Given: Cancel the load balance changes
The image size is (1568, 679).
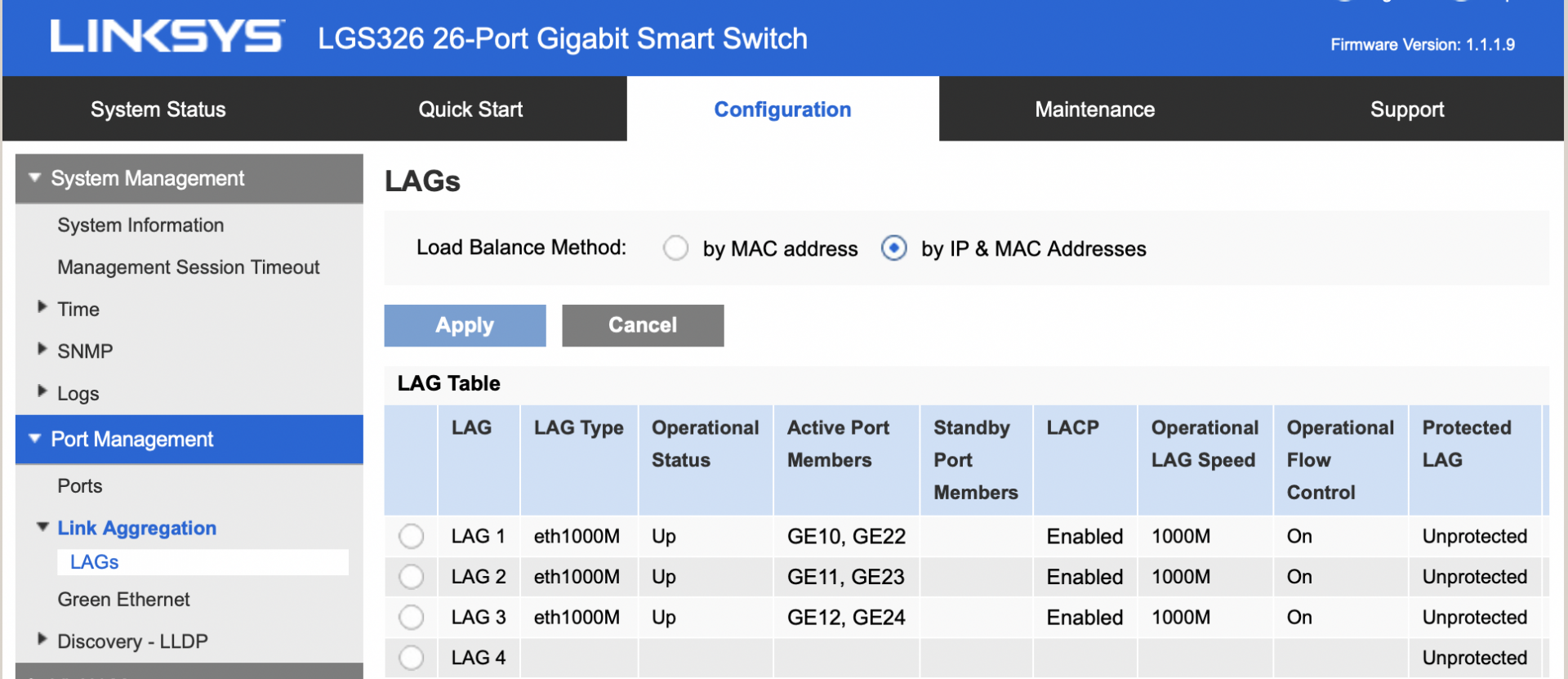Looking at the screenshot, I should [643, 325].
